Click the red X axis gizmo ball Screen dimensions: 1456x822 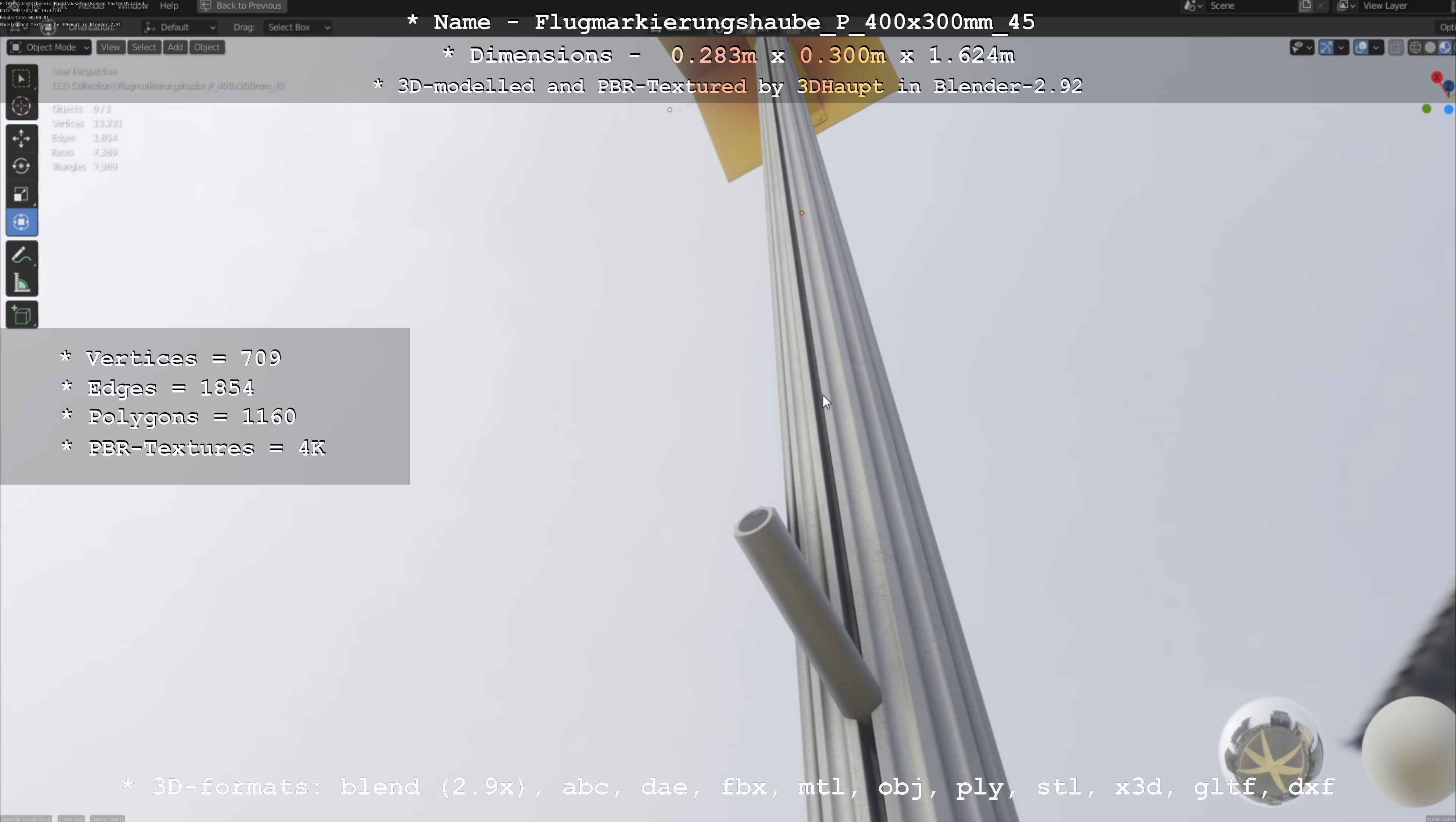[x=1437, y=77]
